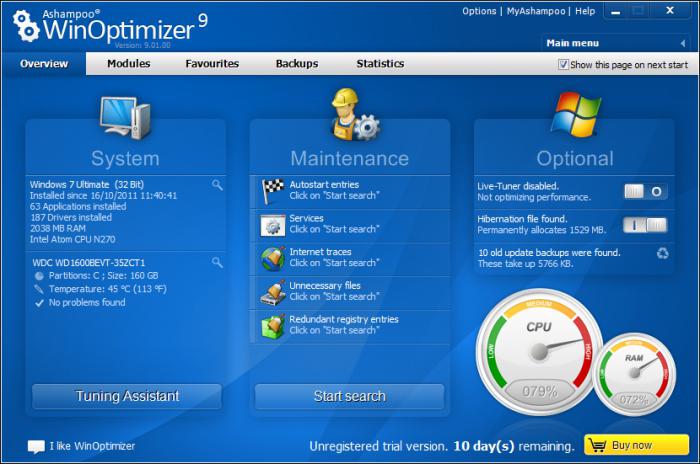Click the Redundant registry entries green cube icon
Image resolution: width=700 pixels, height=464 pixels.
click(273, 326)
